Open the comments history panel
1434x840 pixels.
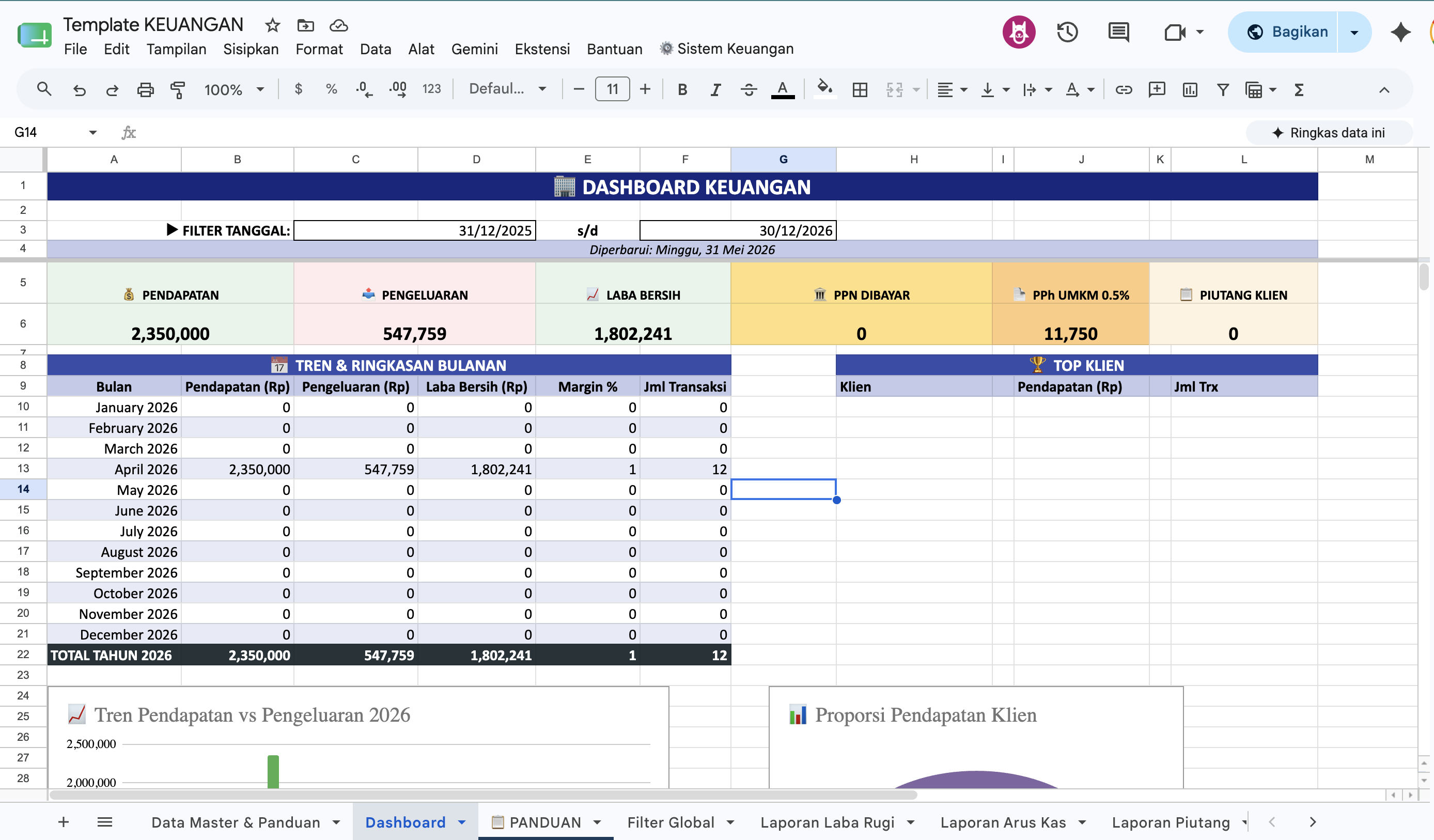1119,32
